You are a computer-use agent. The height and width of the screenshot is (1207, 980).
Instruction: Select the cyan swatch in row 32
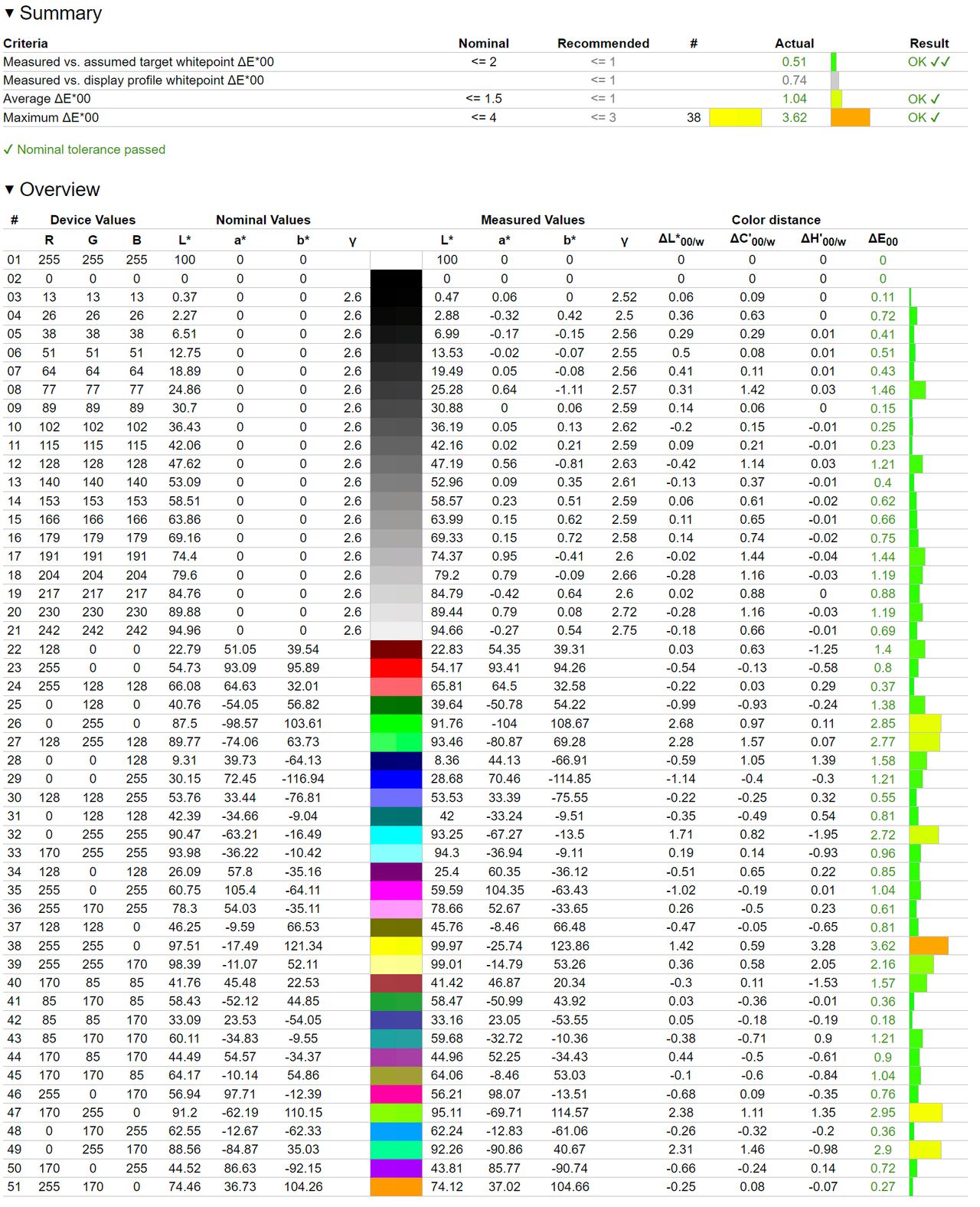pos(396,835)
